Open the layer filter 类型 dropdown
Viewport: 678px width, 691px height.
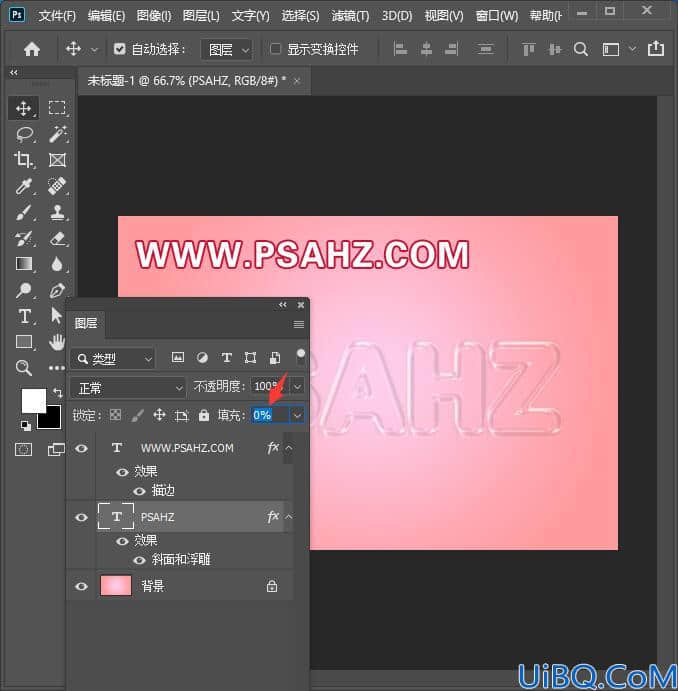(x=112, y=359)
